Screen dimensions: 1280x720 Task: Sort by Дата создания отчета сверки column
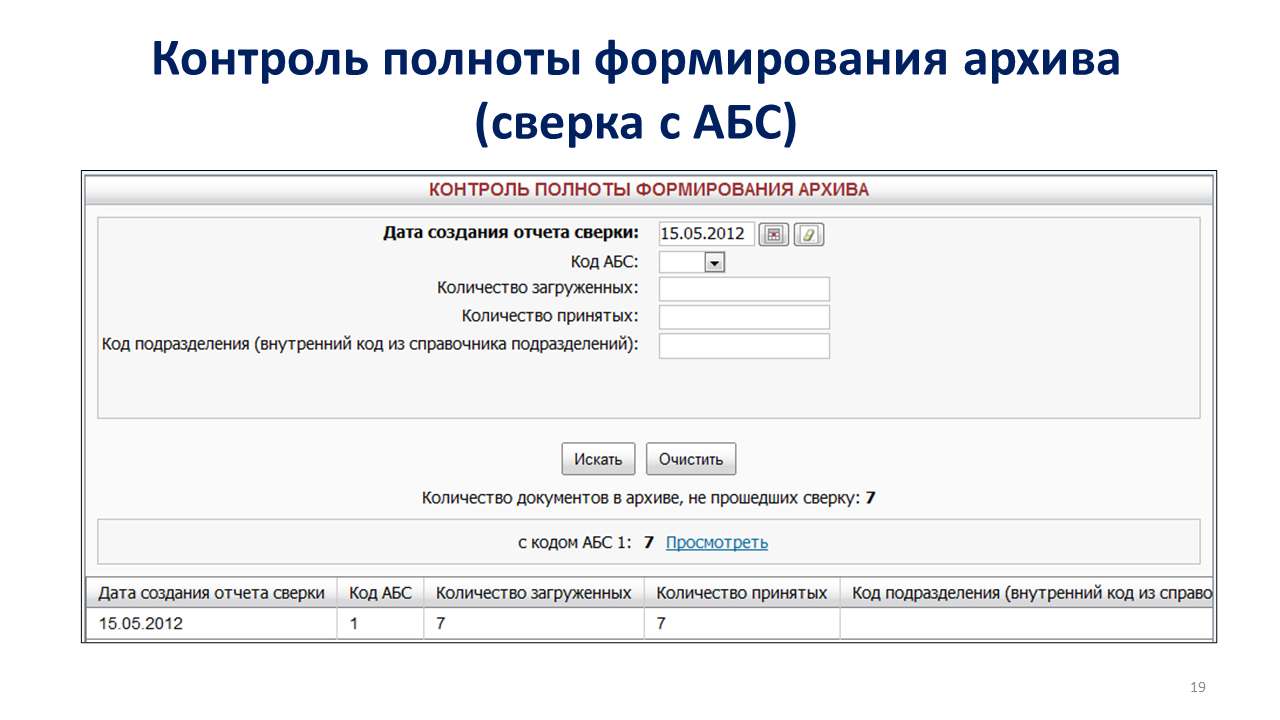pos(211,593)
